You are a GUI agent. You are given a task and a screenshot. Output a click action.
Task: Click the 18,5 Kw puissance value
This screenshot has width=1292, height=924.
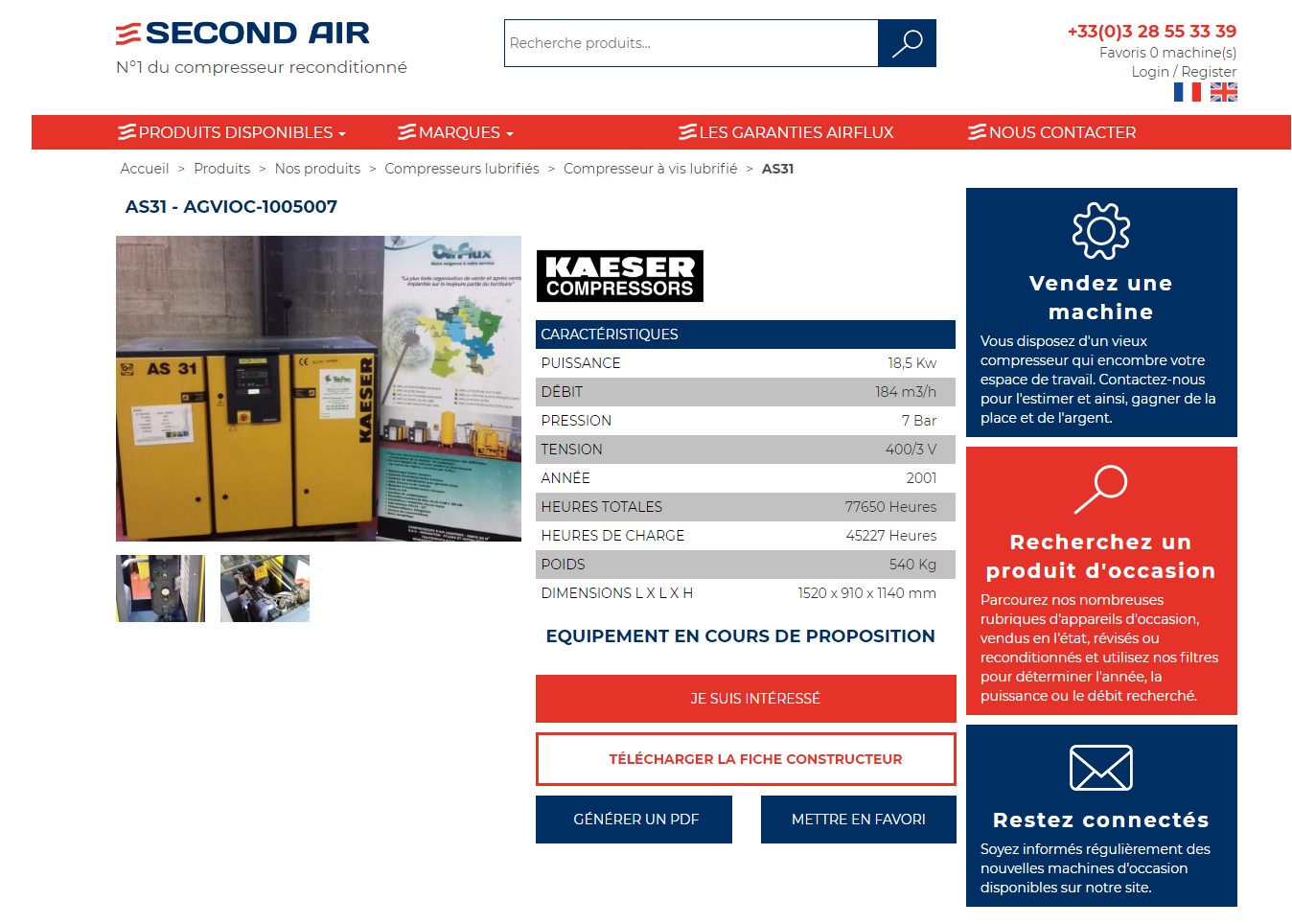coord(911,363)
